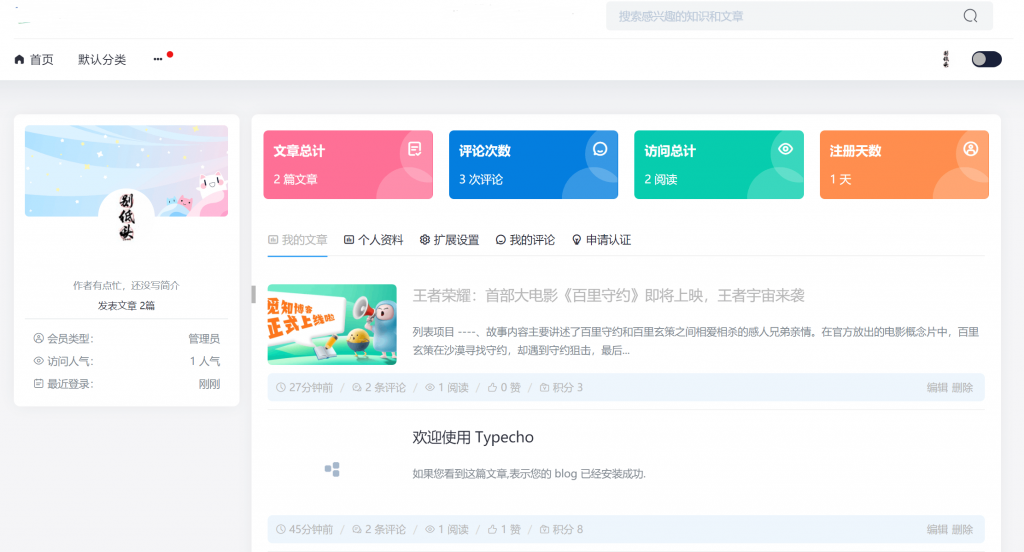This screenshot has height=552, width=1024.
Task: Click placeholder thumbnail of Typecho article
Action: coord(332,469)
